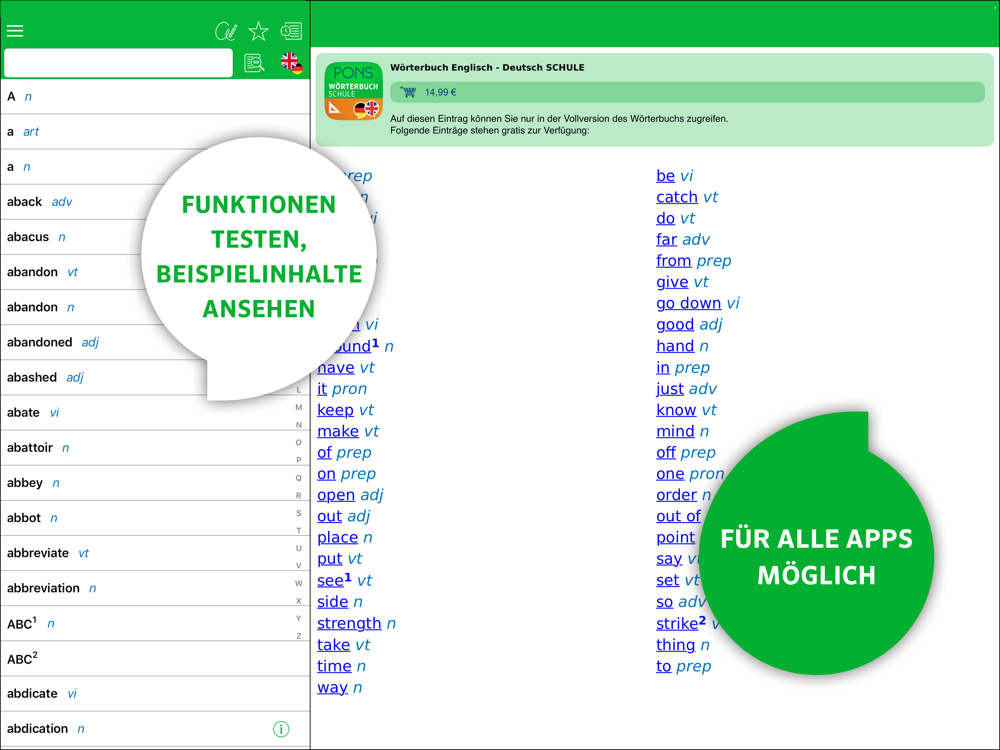Follow the 'give' link

click(672, 282)
